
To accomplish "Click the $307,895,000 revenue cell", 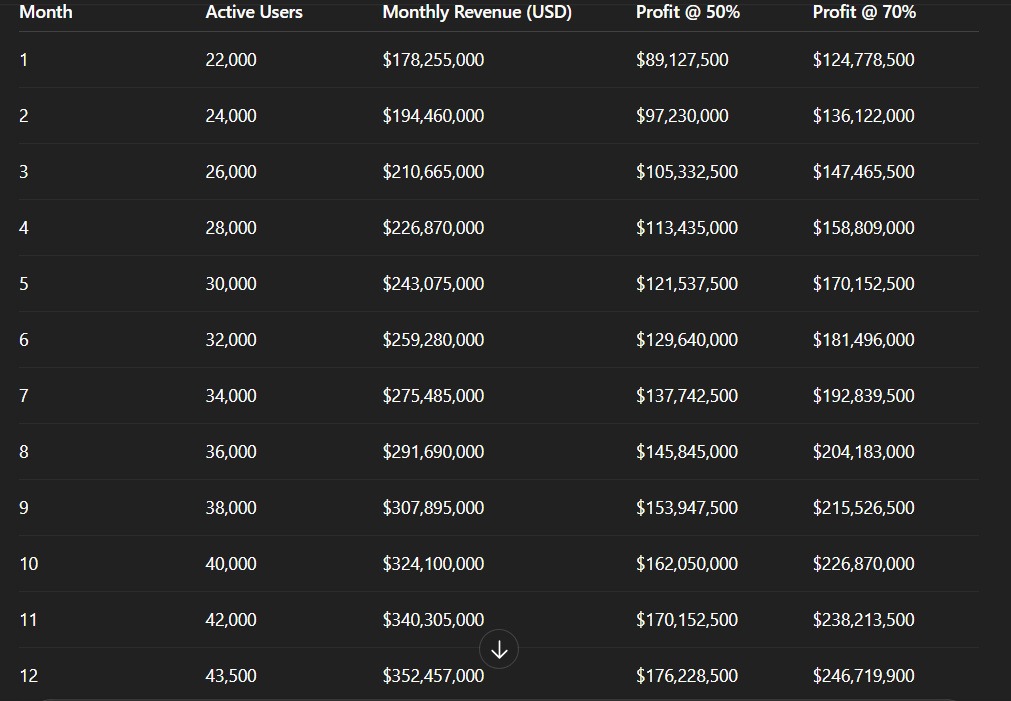I will point(433,508).
